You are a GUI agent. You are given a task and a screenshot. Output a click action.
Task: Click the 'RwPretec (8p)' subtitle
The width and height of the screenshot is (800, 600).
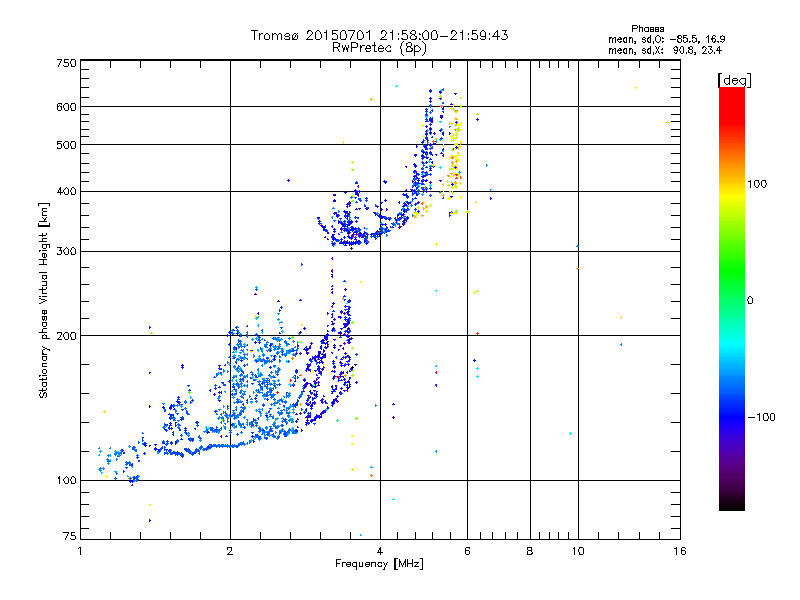379,48
